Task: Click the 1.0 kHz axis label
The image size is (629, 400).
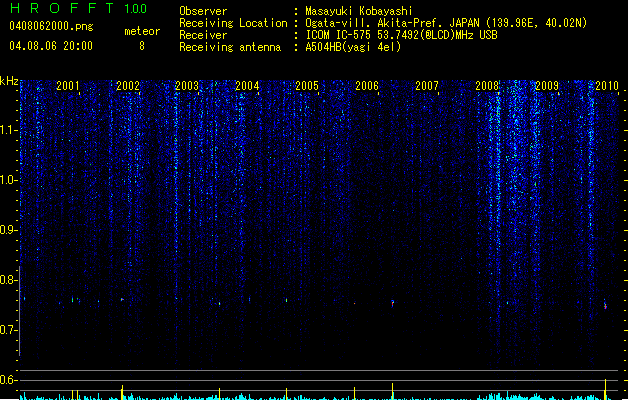Action: (9, 180)
